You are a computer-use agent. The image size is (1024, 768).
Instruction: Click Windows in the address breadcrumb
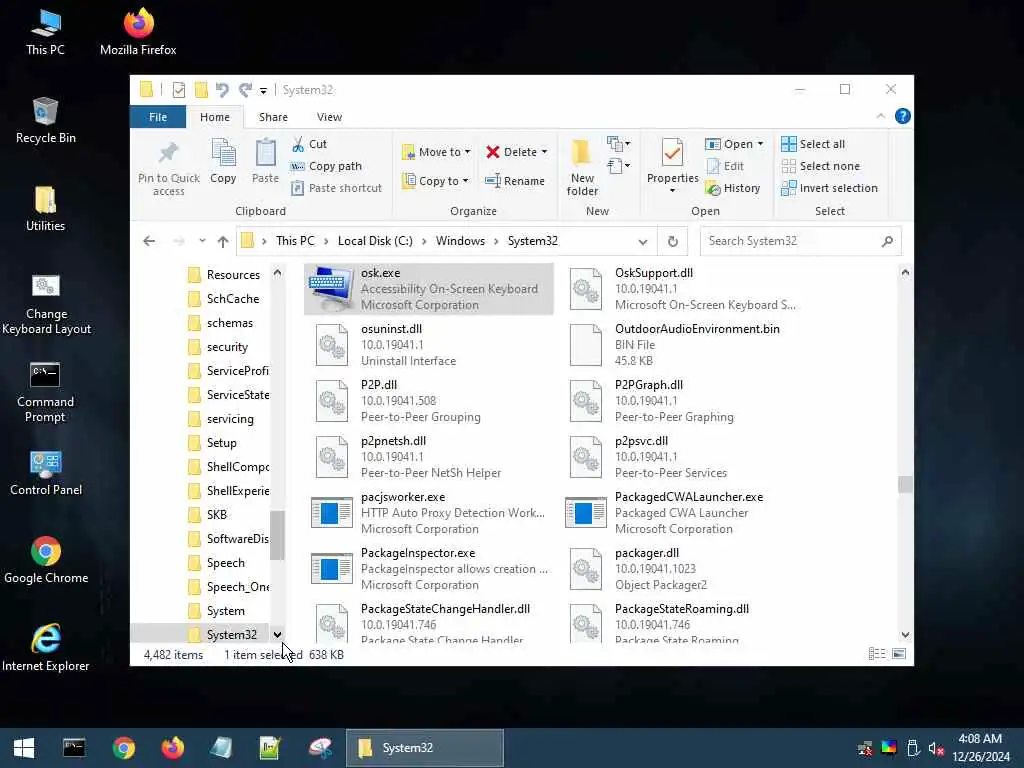coord(460,241)
